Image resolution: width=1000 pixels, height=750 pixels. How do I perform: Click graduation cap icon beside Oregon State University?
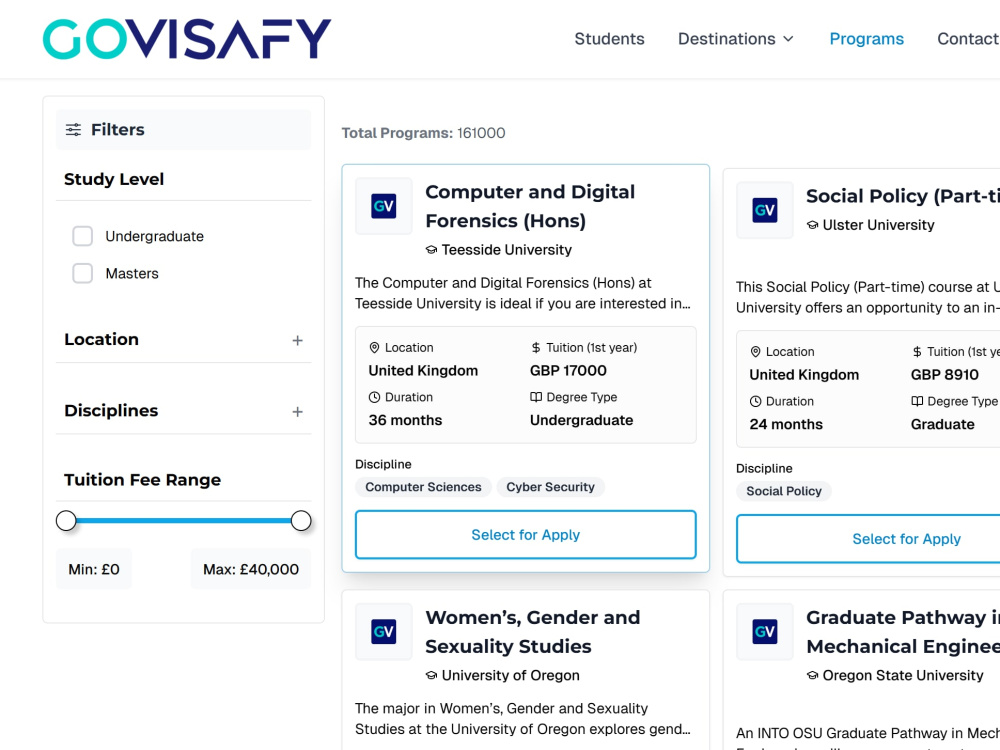click(x=812, y=675)
